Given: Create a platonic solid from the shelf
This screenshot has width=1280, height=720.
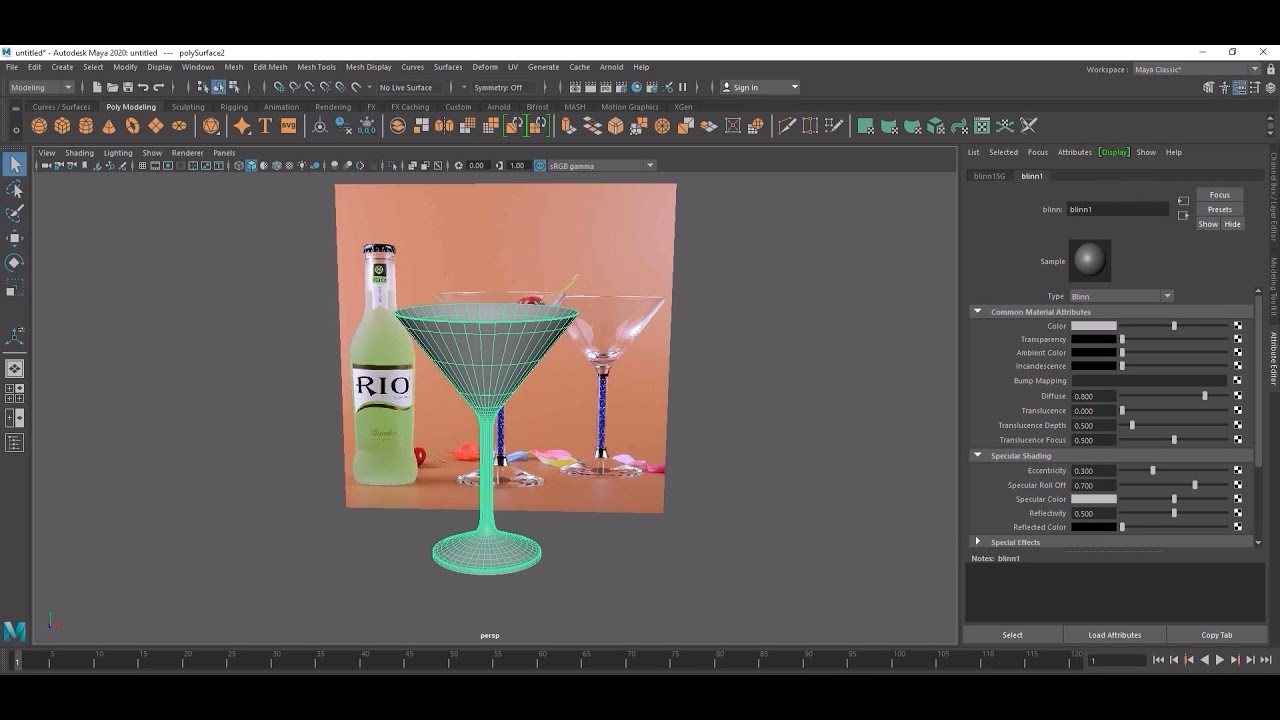Looking at the screenshot, I should click(x=211, y=126).
